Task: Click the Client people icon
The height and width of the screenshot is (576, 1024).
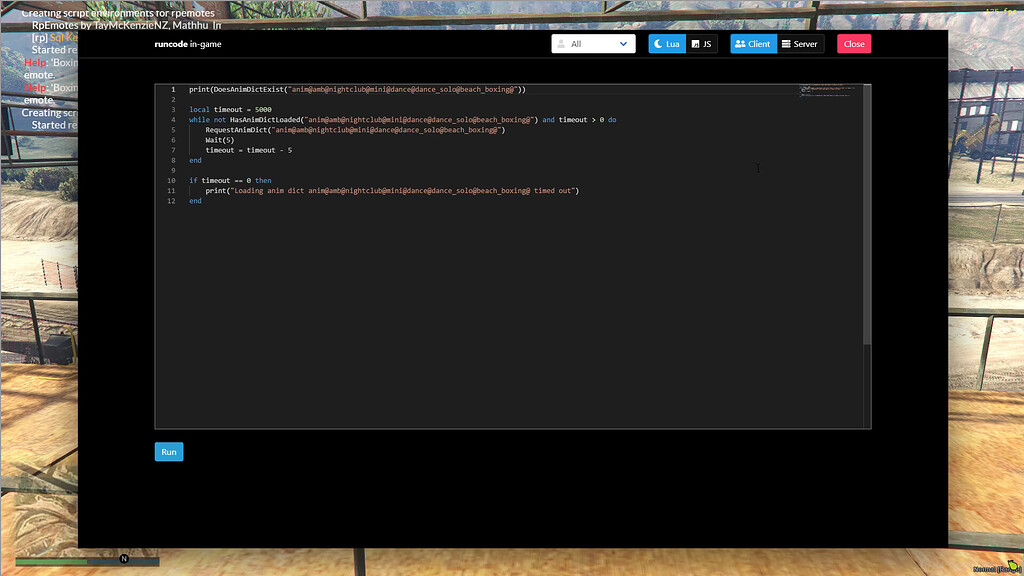Action: tap(740, 44)
